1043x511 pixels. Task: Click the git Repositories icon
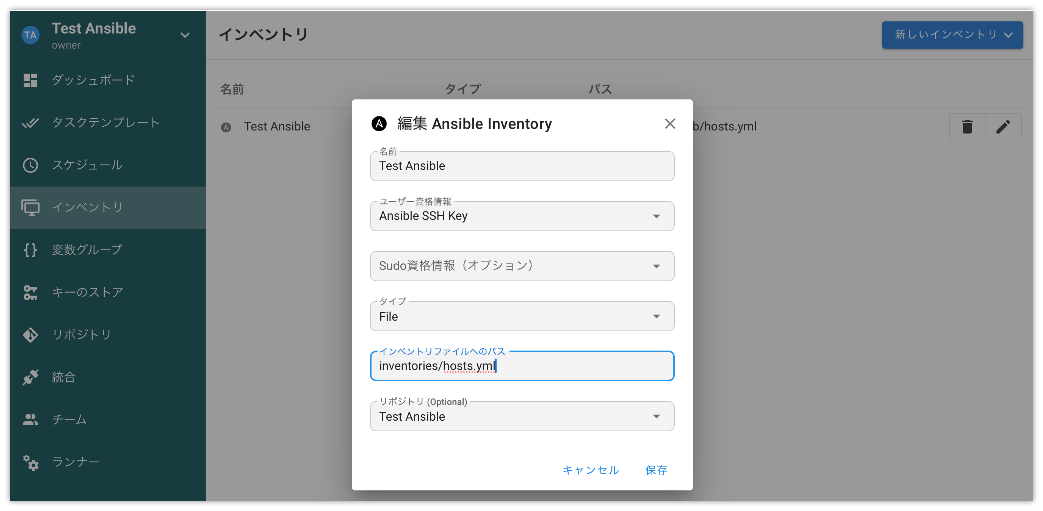(31, 335)
